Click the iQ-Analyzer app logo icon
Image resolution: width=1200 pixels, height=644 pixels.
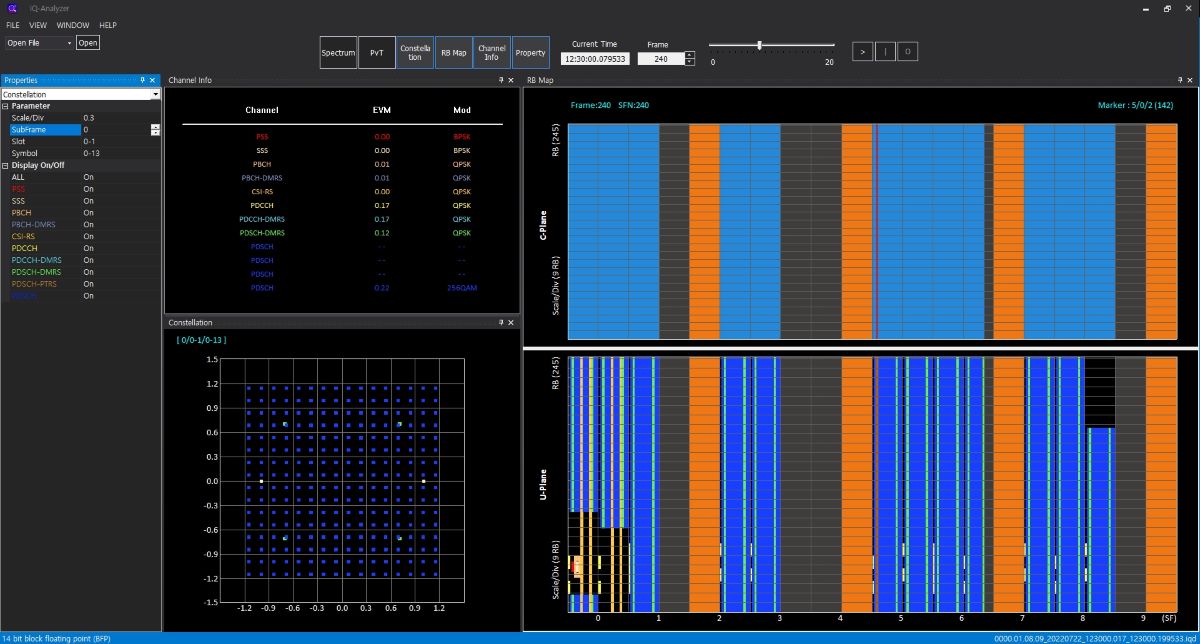[13, 8]
